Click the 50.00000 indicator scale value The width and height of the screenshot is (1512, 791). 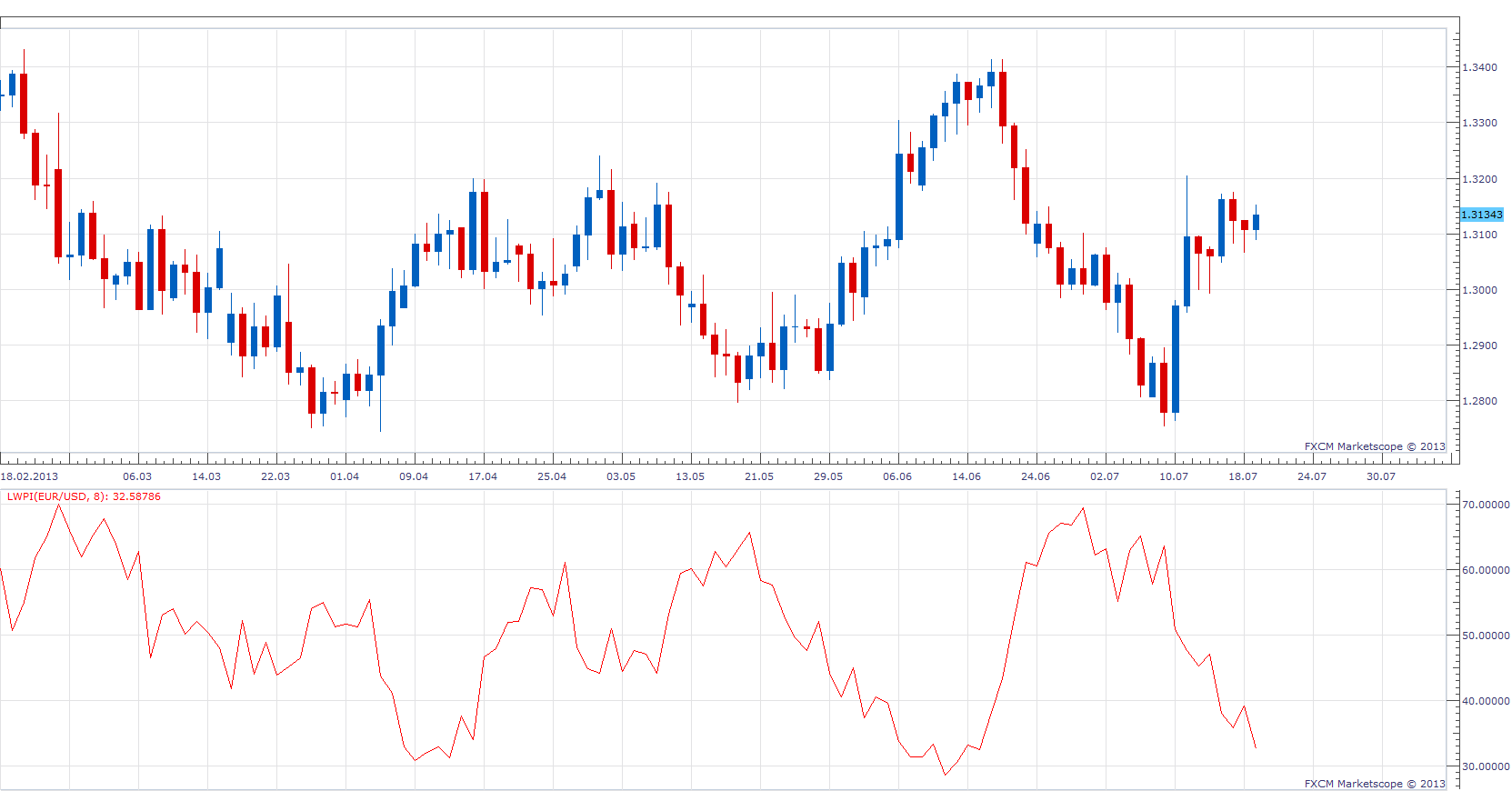tap(1486, 636)
